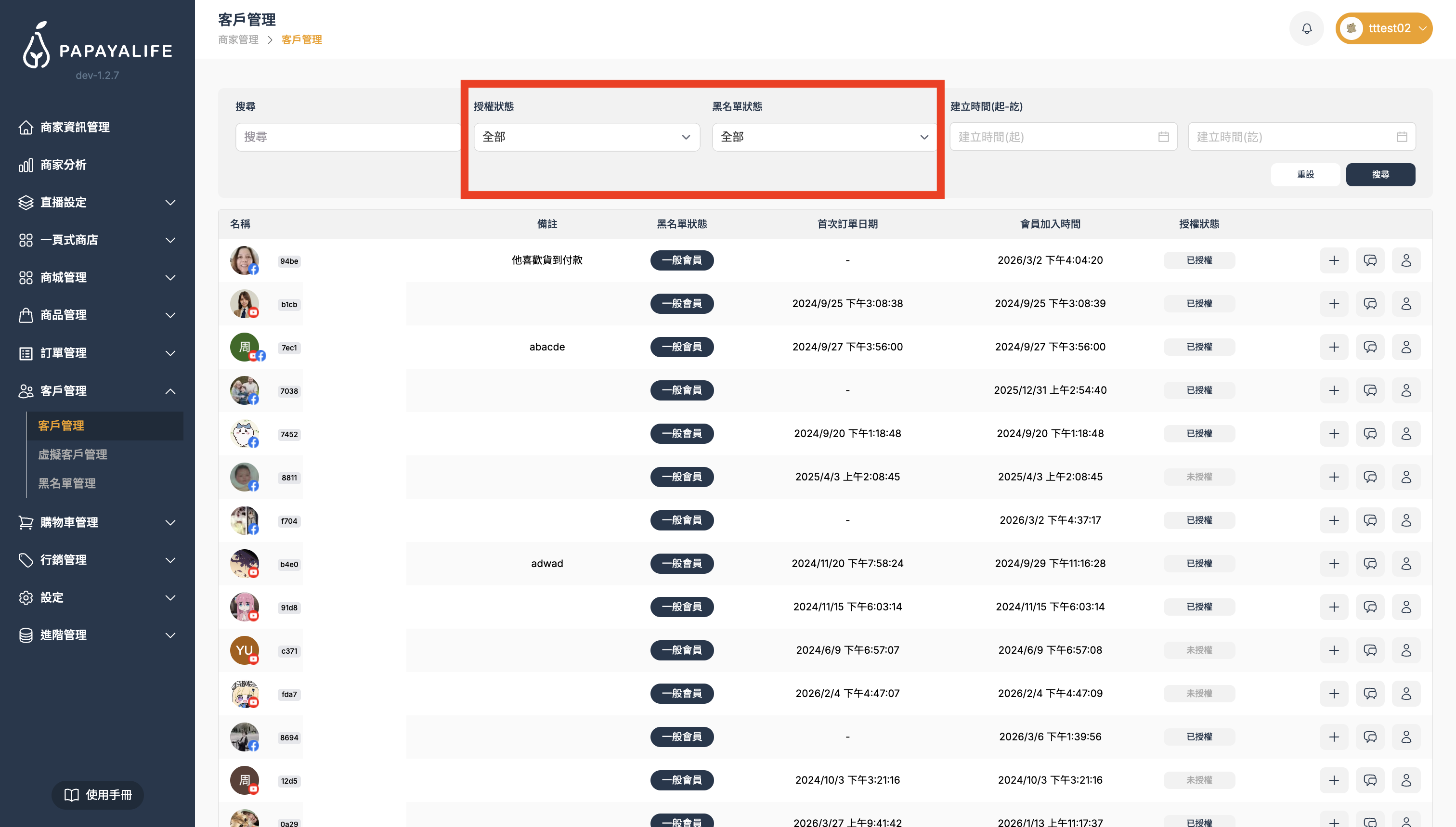Click the dark 搜尋 search button
1456x827 pixels.
(1380, 174)
